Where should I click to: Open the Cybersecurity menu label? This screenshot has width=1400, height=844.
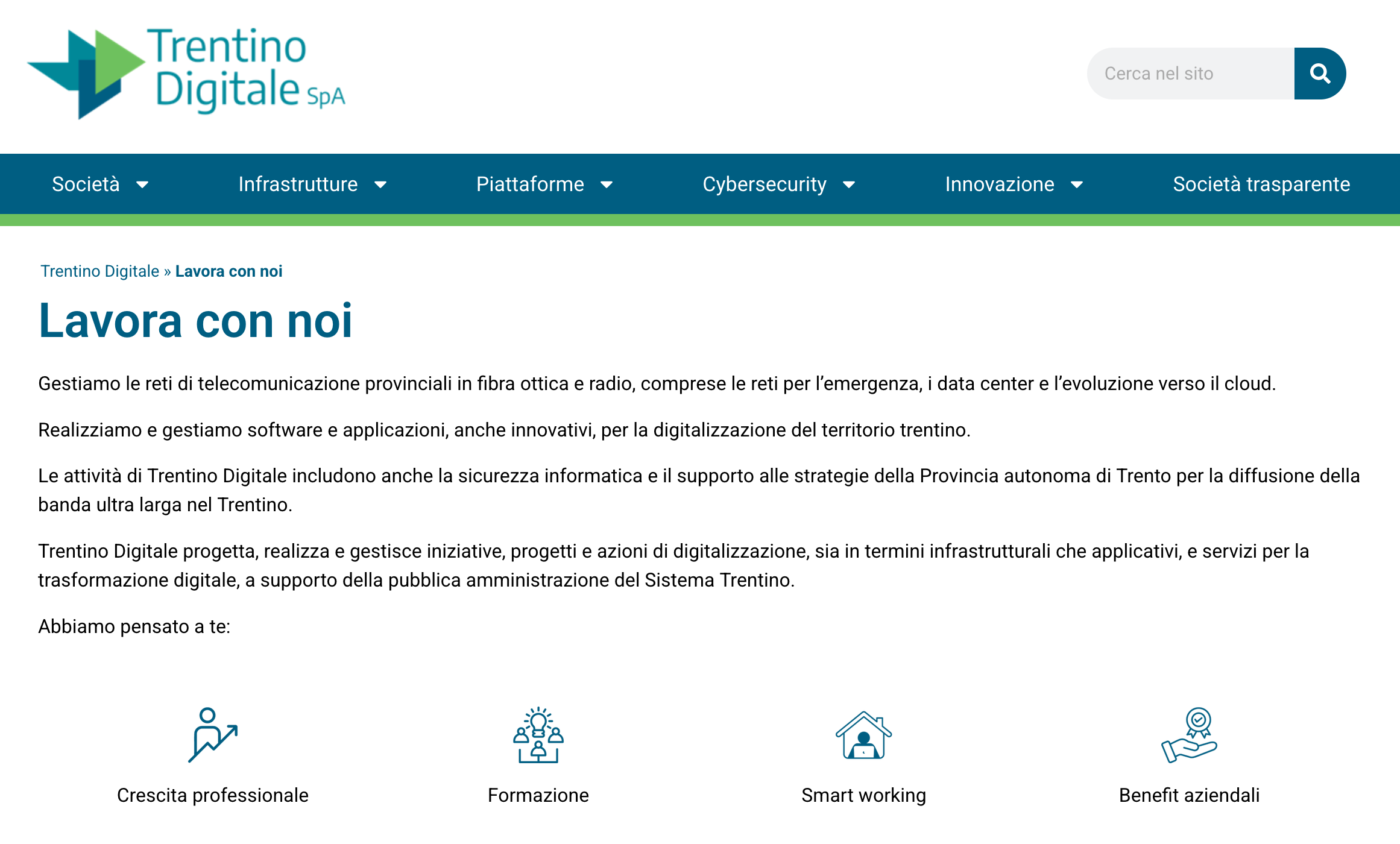[765, 184]
